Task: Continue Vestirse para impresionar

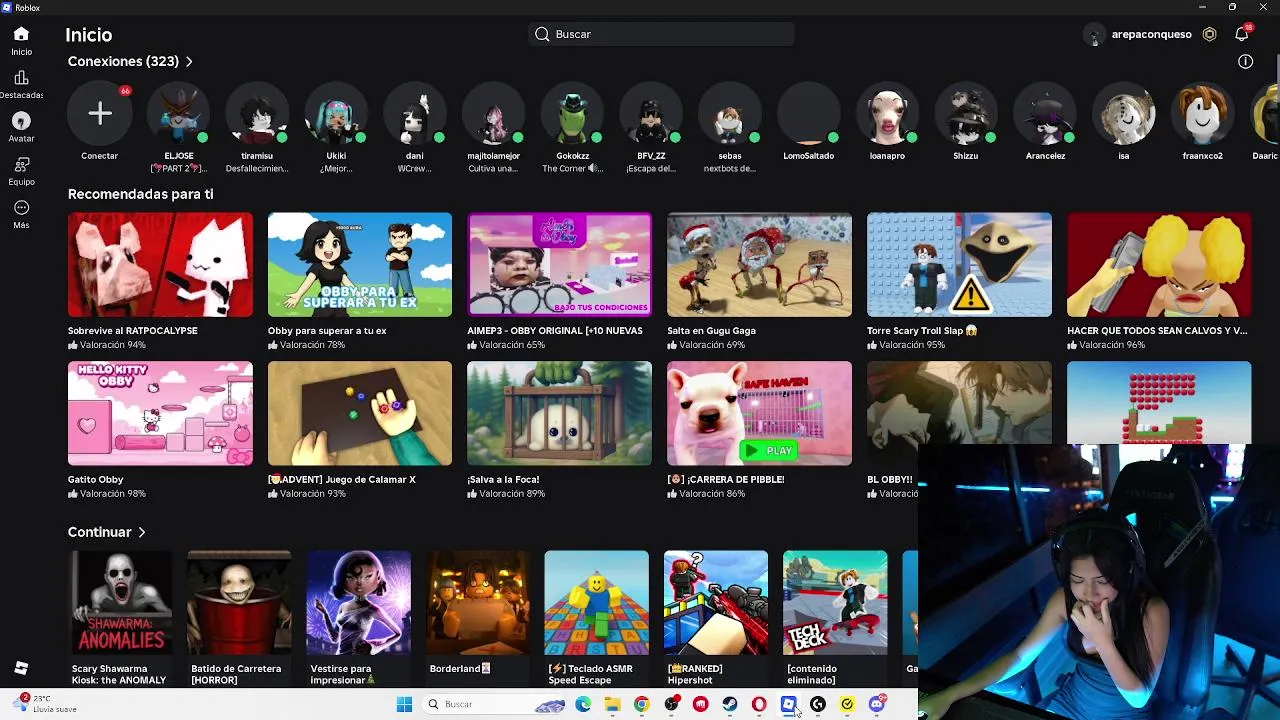Action: coord(358,603)
